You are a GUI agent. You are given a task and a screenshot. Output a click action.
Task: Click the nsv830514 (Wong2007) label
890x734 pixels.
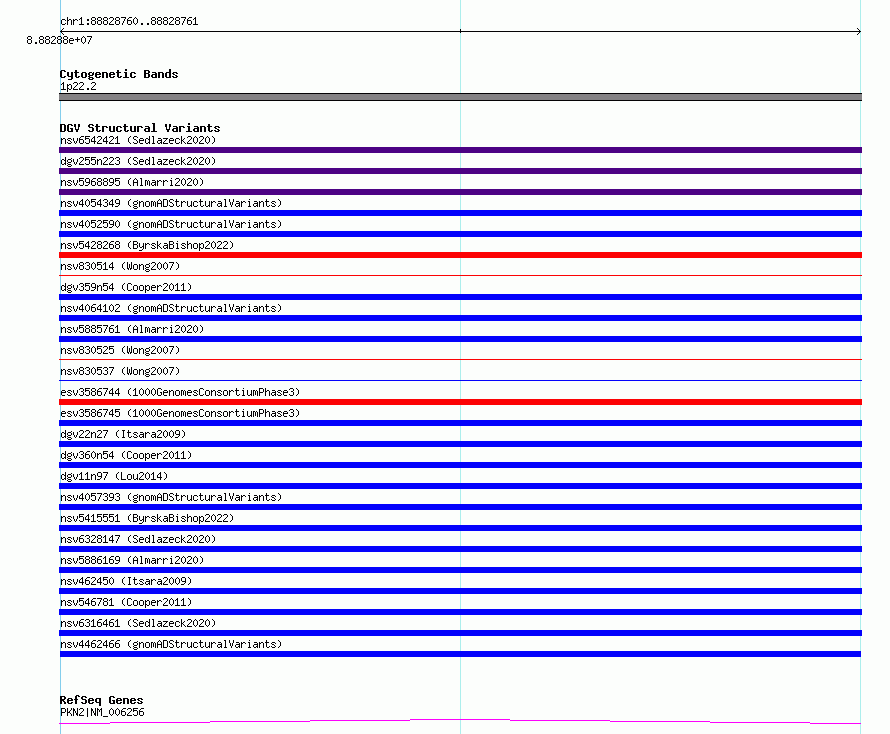[x=120, y=266]
